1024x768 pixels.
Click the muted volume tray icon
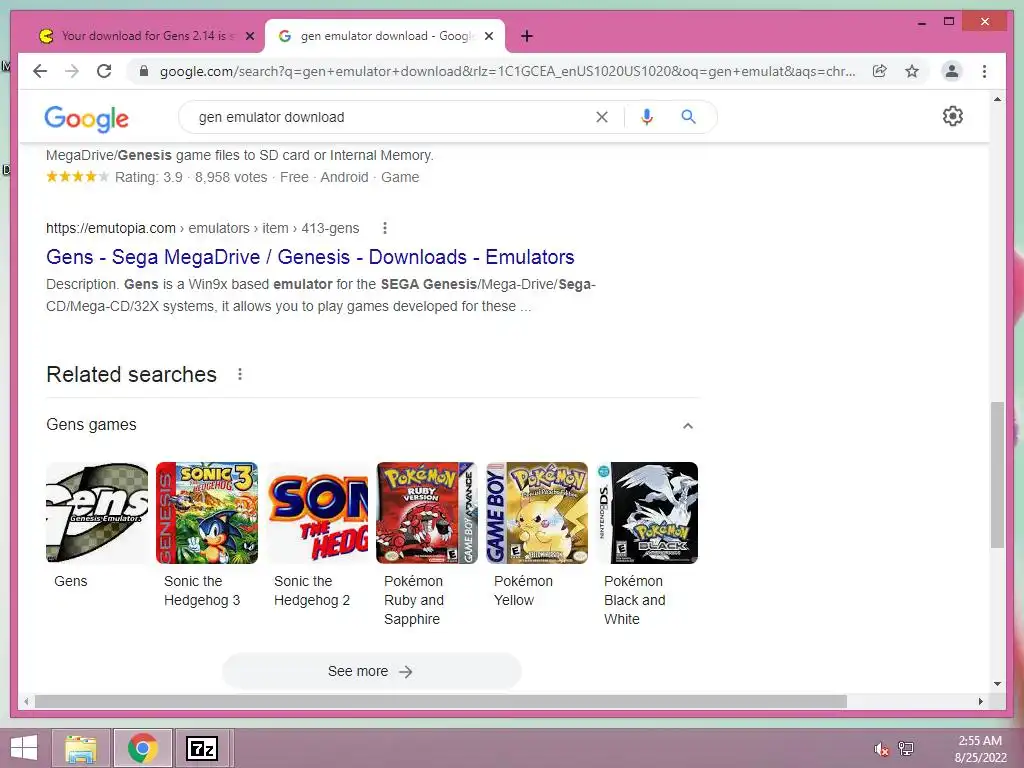(x=881, y=748)
